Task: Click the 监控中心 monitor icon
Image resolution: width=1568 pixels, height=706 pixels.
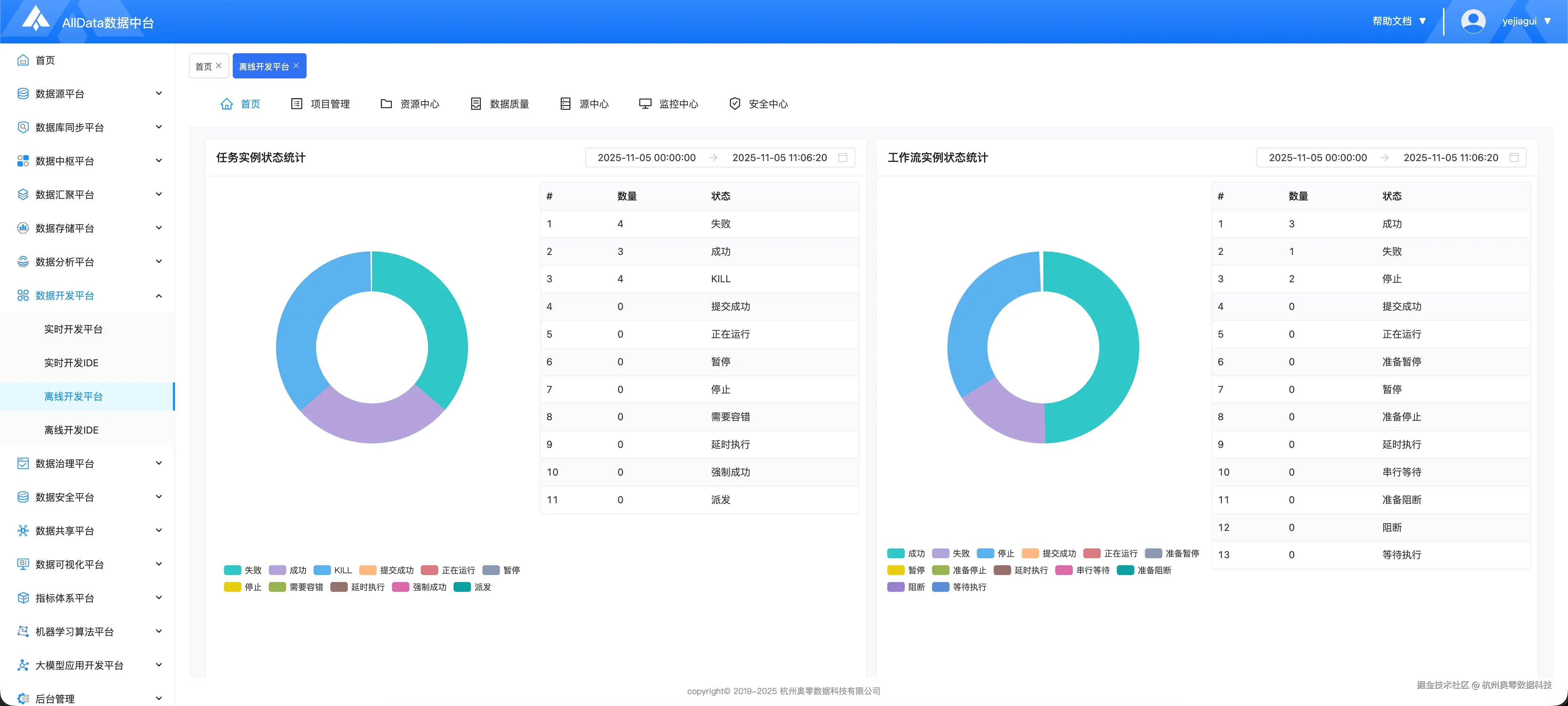Action: pos(645,104)
